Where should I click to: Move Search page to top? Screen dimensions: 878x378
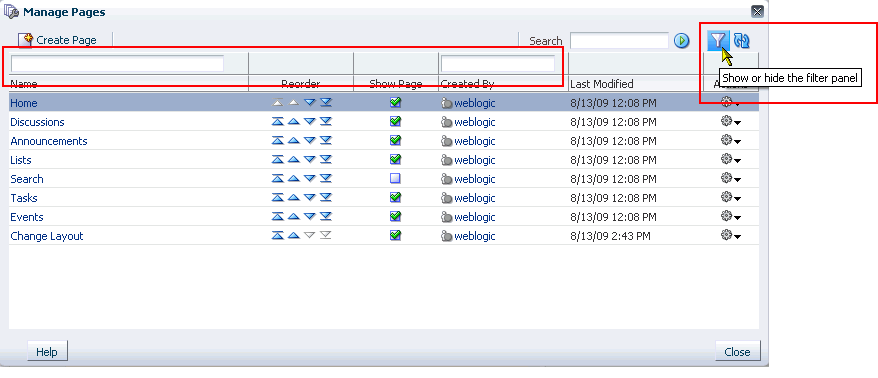click(x=278, y=179)
